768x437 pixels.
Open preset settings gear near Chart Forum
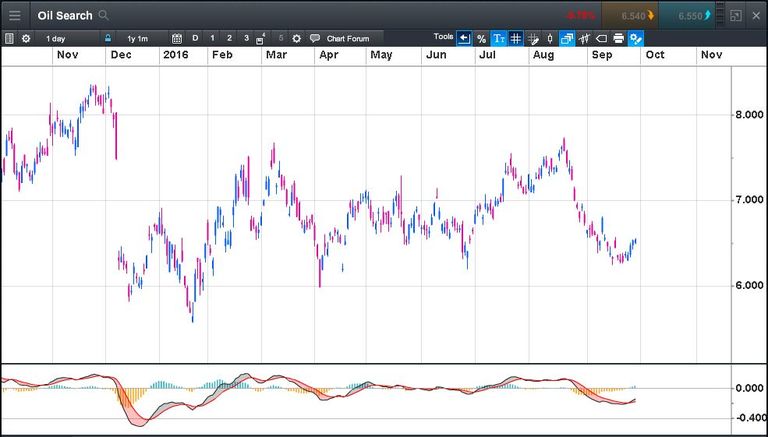pos(296,38)
